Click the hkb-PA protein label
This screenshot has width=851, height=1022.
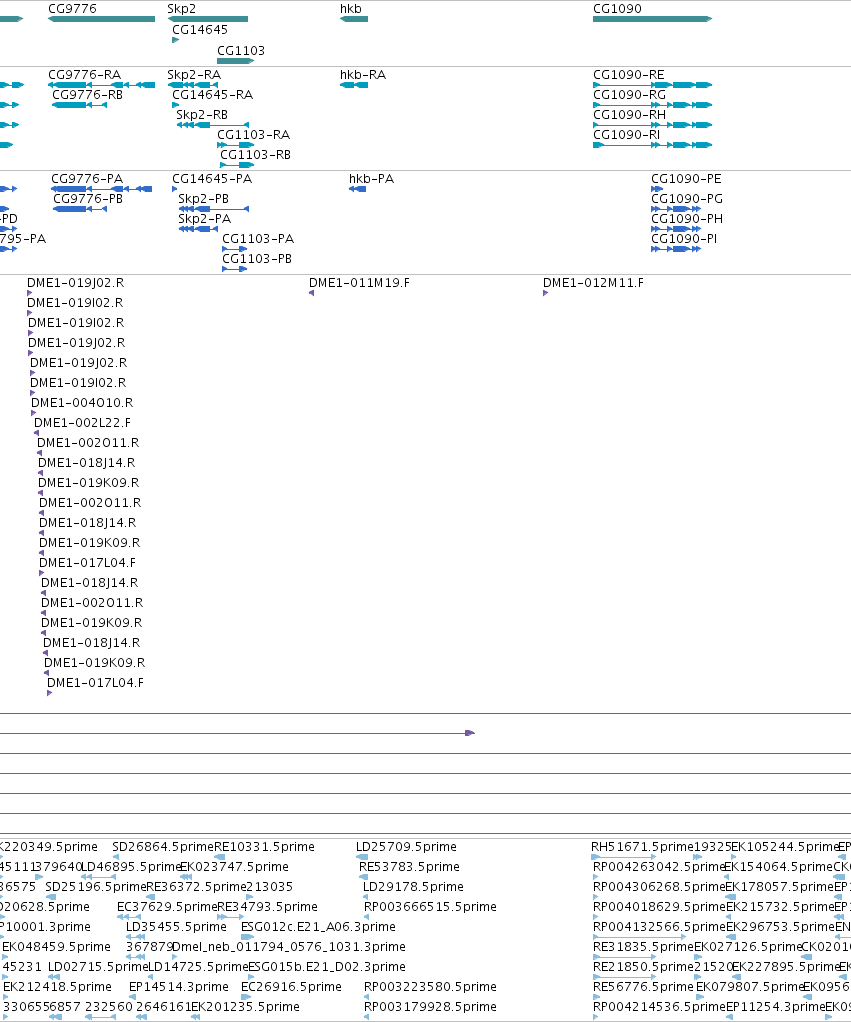pyautogui.click(x=371, y=179)
